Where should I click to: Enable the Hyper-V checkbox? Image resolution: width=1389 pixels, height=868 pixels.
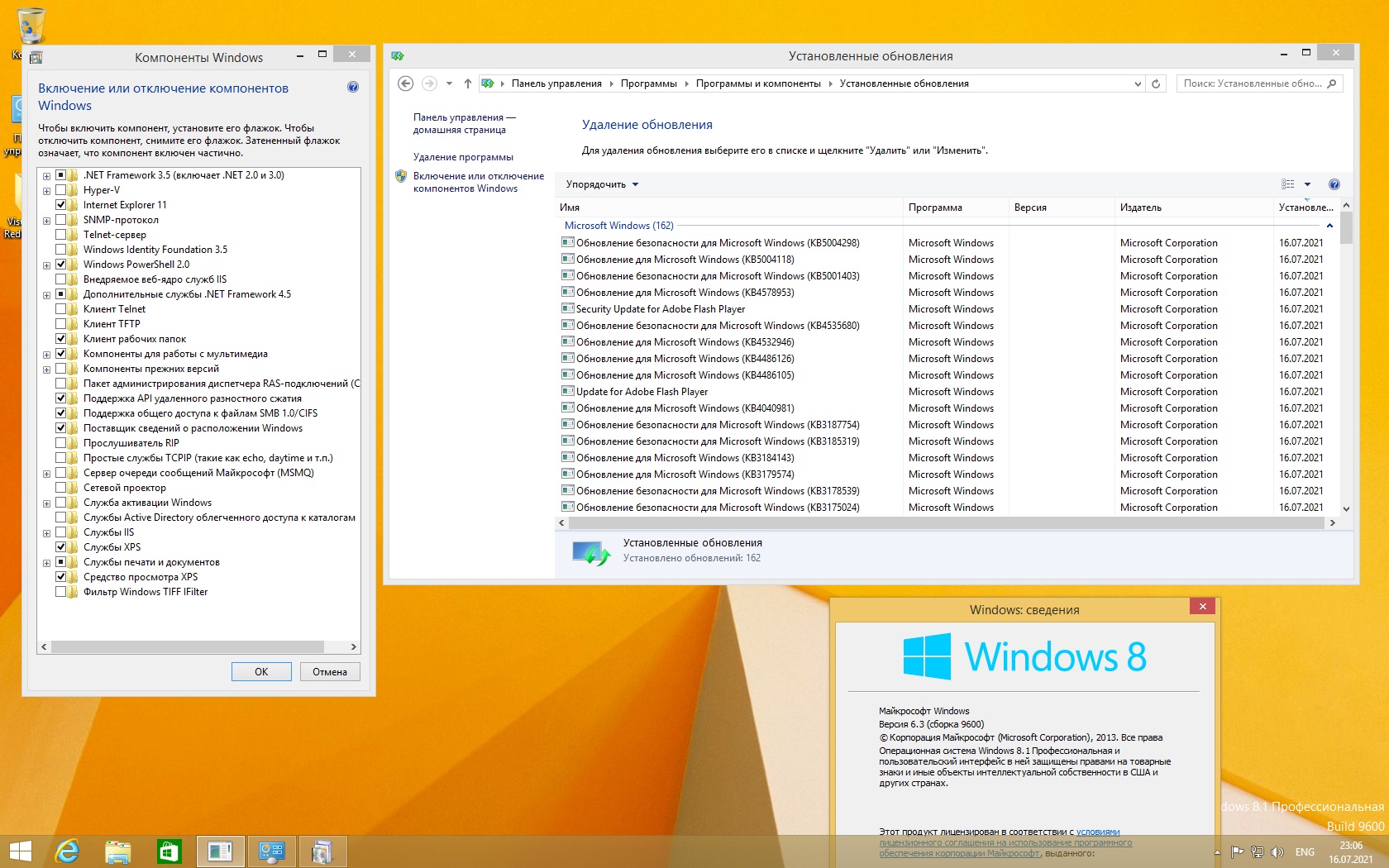pyautogui.click(x=61, y=190)
